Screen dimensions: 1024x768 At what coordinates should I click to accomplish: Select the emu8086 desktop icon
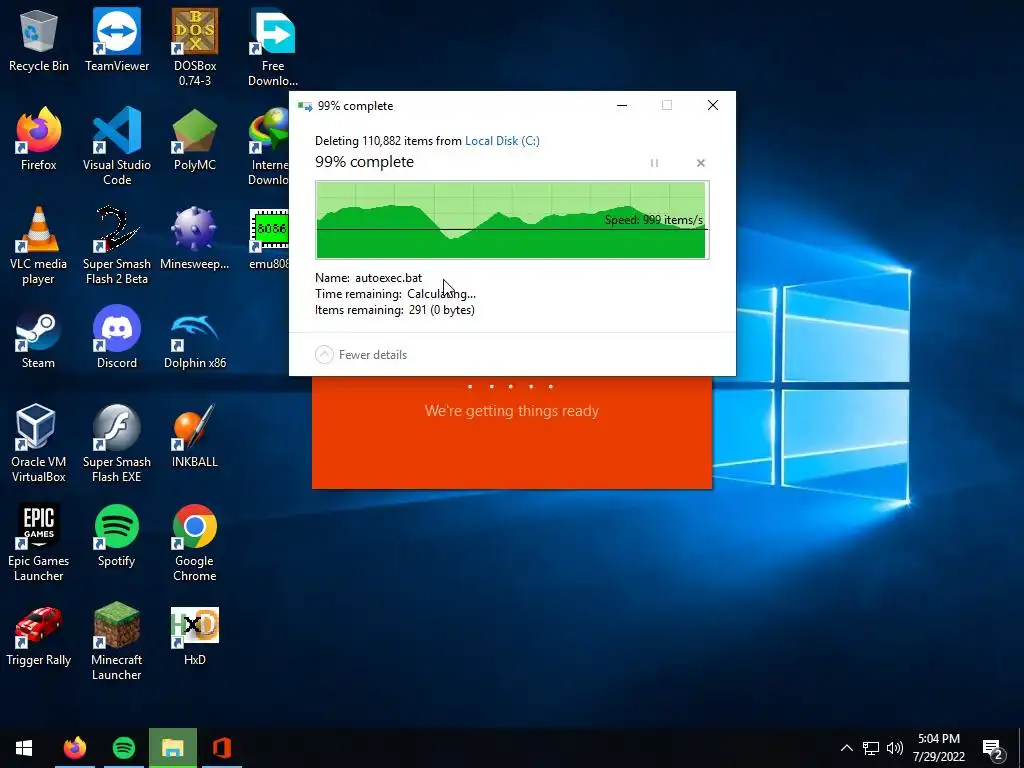click(268, 238)
